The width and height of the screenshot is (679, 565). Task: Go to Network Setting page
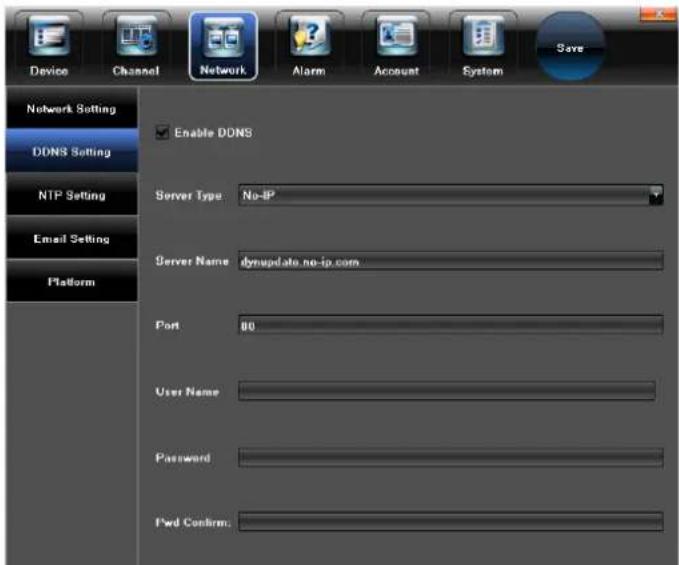coord(72,108)
